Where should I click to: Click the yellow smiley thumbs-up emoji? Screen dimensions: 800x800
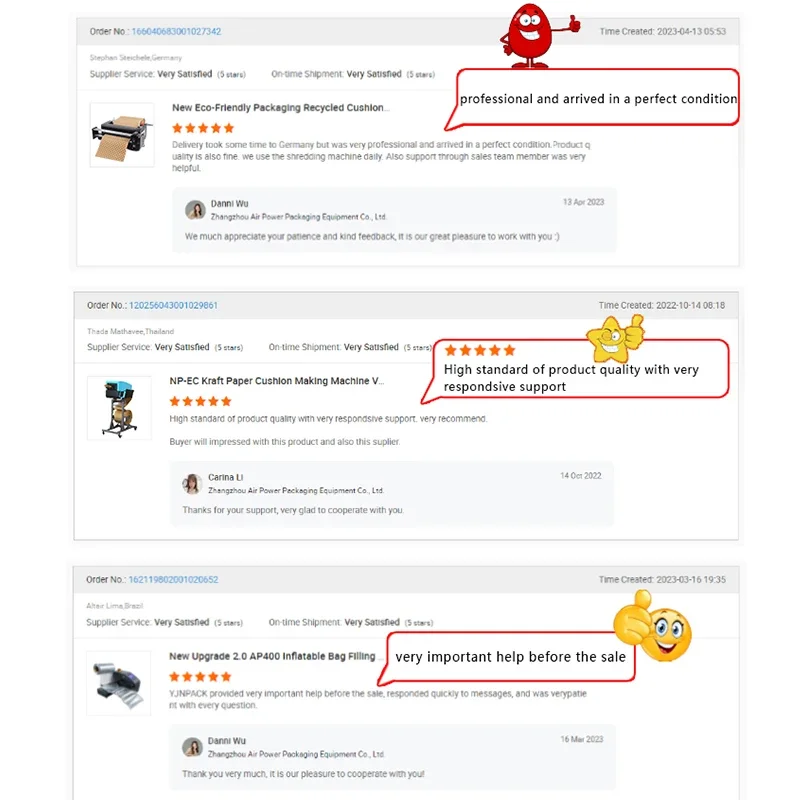(x=652, y=627)
